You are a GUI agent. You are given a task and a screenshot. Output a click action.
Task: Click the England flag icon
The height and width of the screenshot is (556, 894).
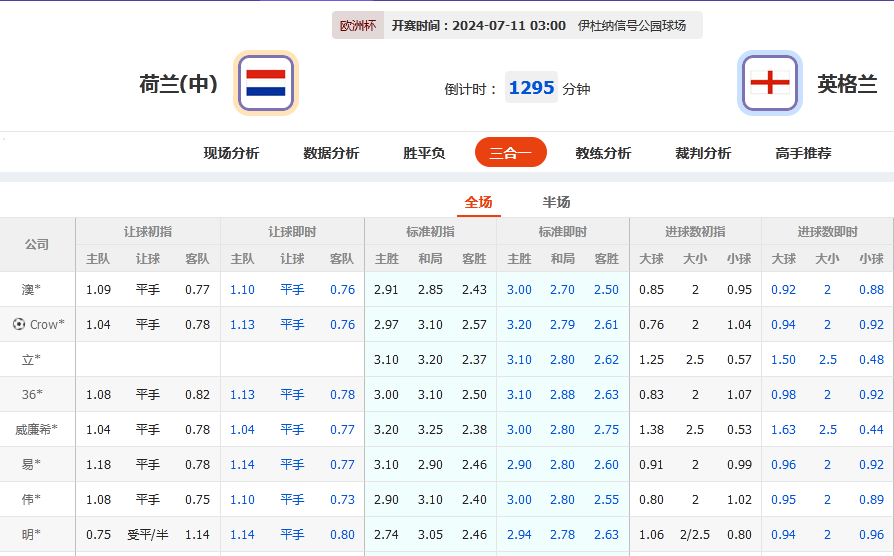pos(769,83)
